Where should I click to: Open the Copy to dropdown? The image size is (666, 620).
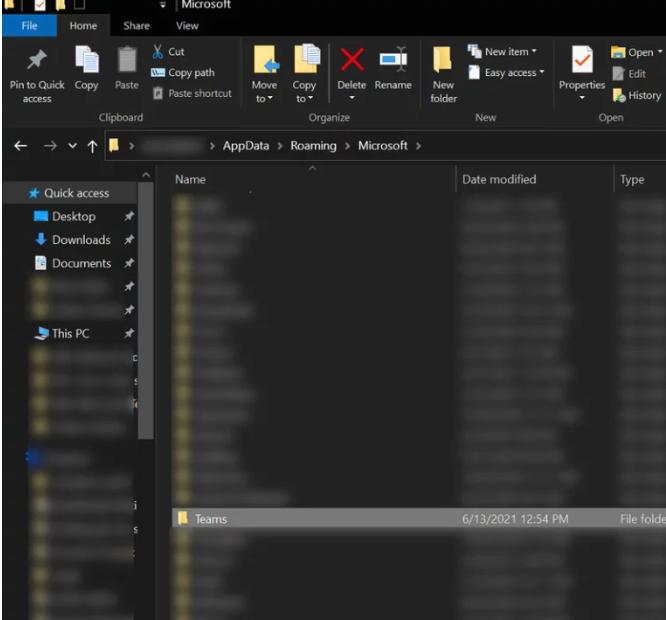304,99
